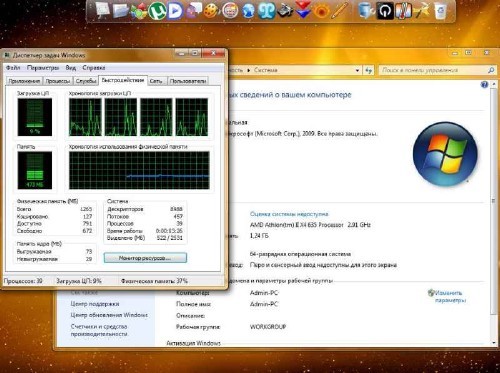Click the physical memory usage history graph
The image size is (500, 373).
(139, 170)
